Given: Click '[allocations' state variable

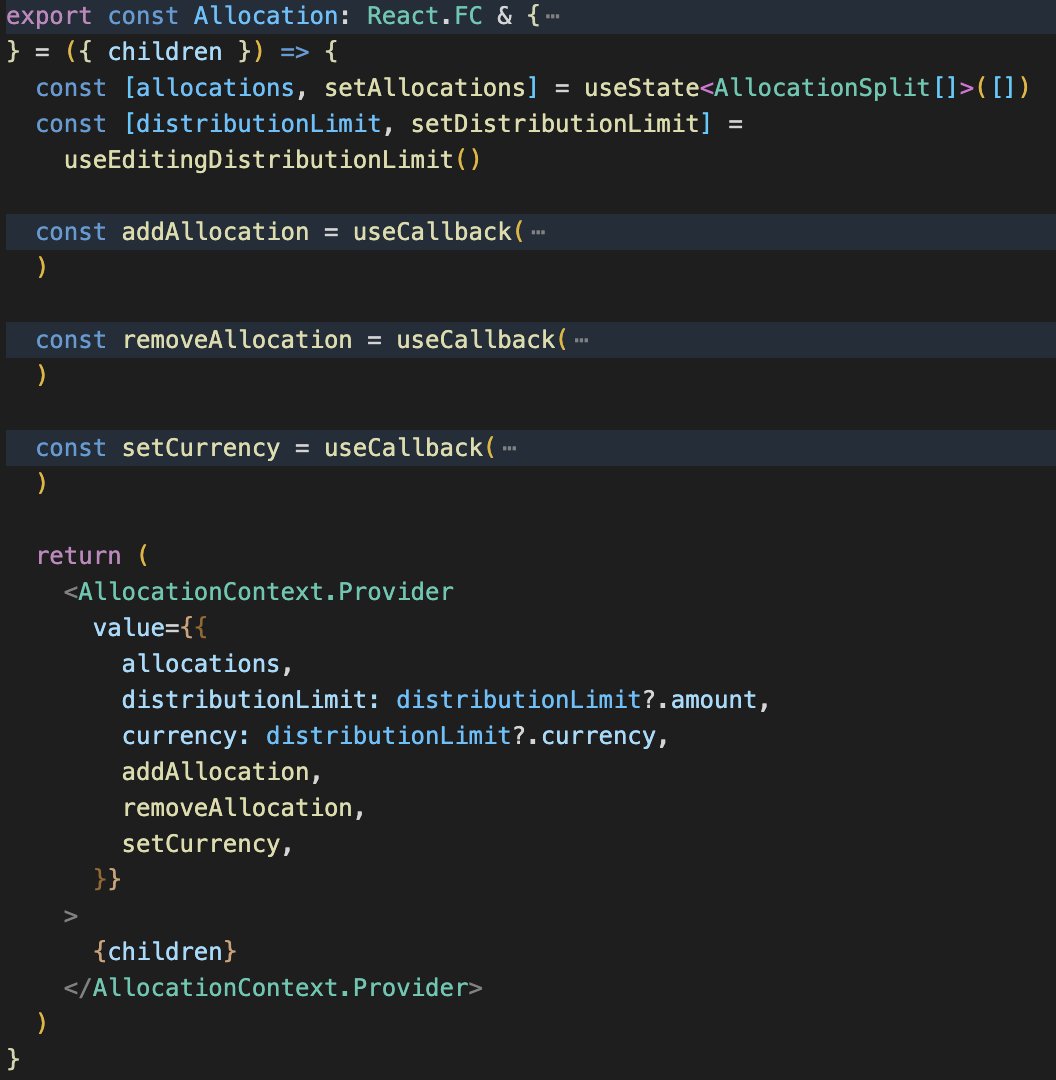Looking at the screenshot, I should coord(209,87).
